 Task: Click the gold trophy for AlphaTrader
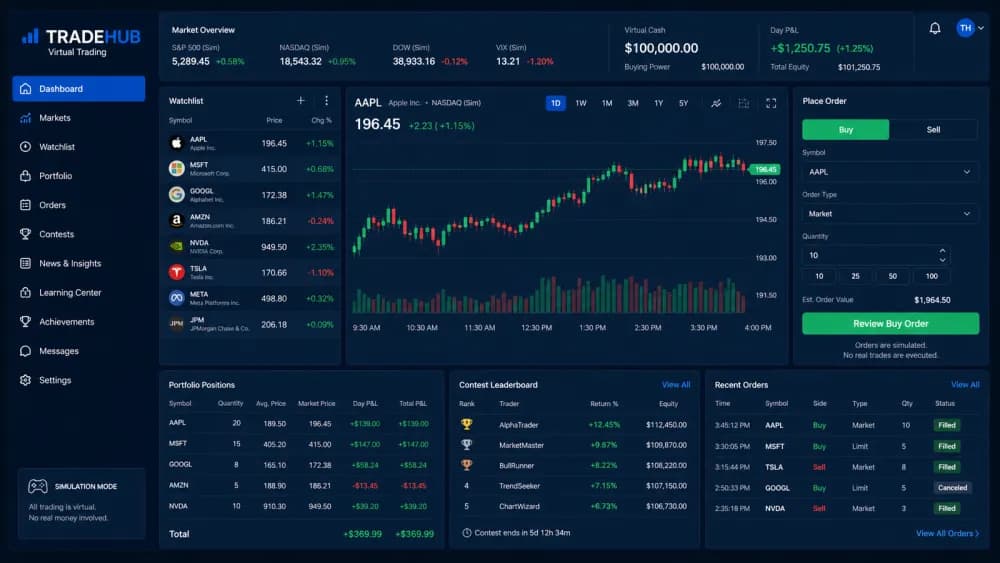[x=466, y=424]
